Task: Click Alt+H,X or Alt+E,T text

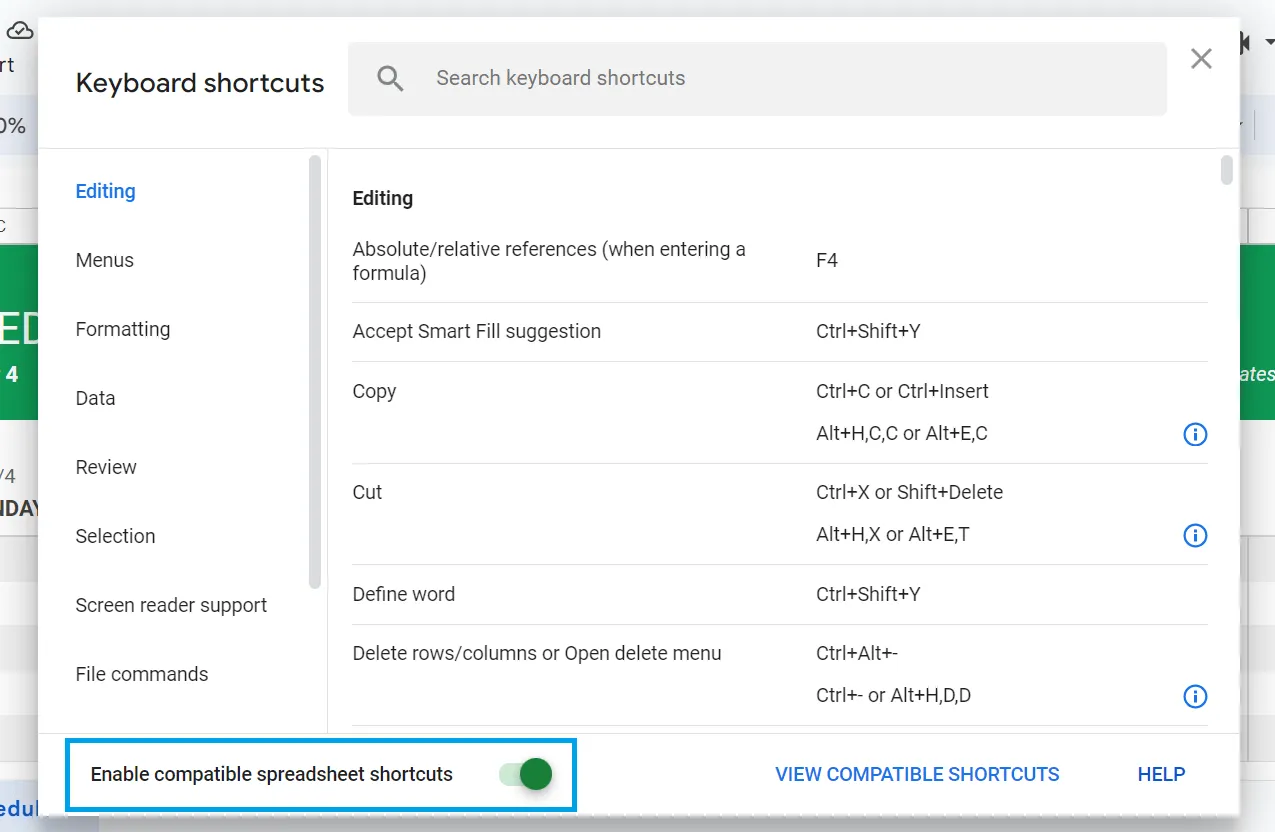Action: [x=892, y=535]
